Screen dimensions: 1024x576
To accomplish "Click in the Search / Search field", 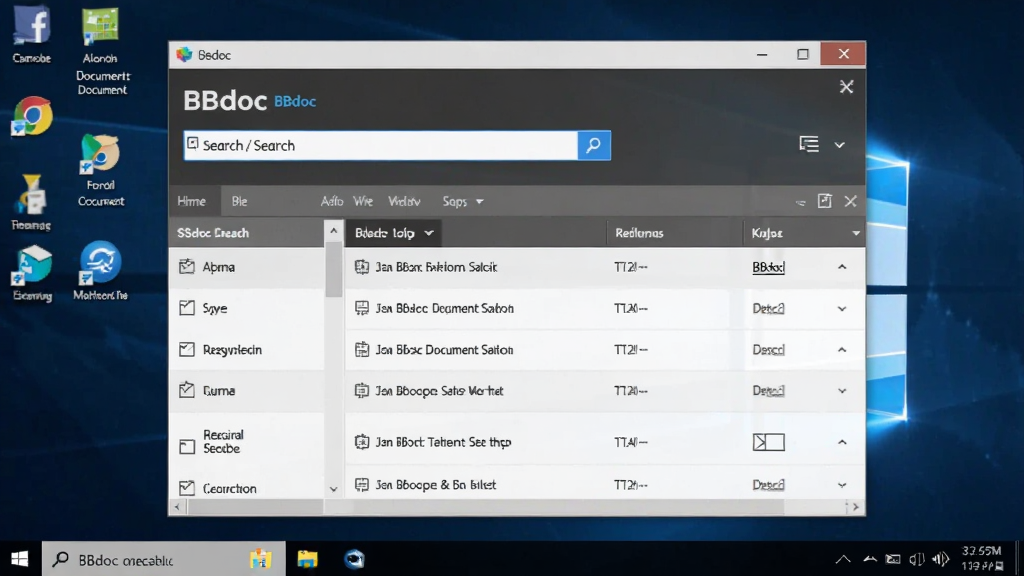I will click(x=381, y=145).
